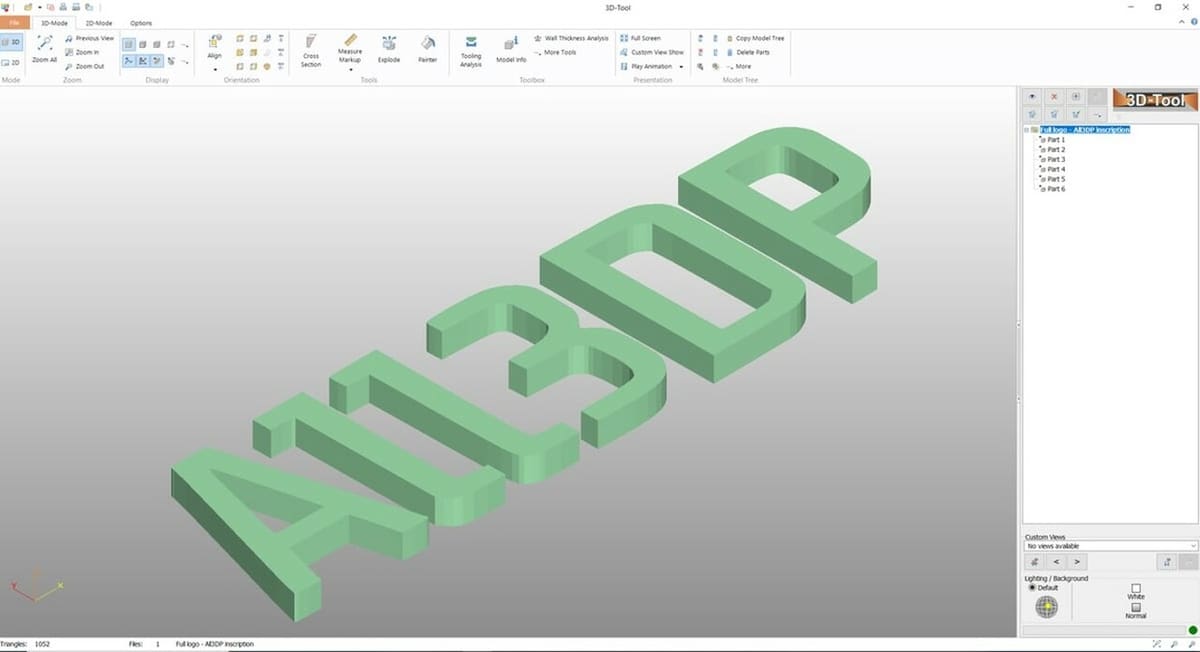Click the red X icon in model tree toolbar

pos(1054,97)
